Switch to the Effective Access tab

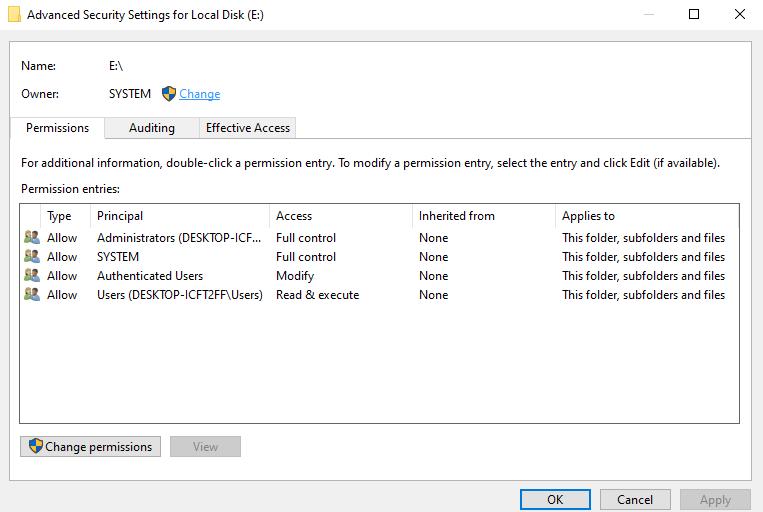point(247,128)
